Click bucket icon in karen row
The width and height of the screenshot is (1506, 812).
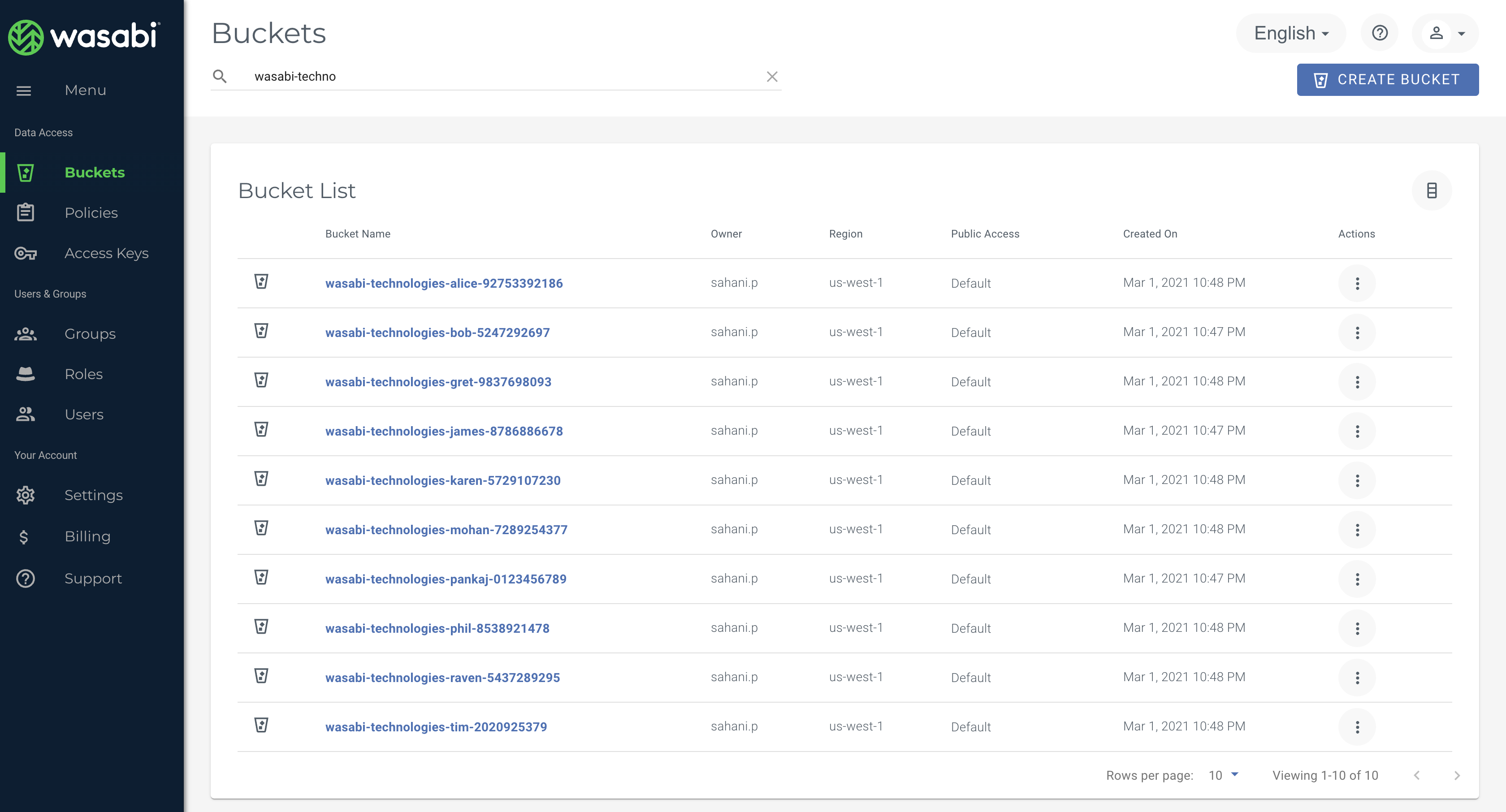[261, 478]
